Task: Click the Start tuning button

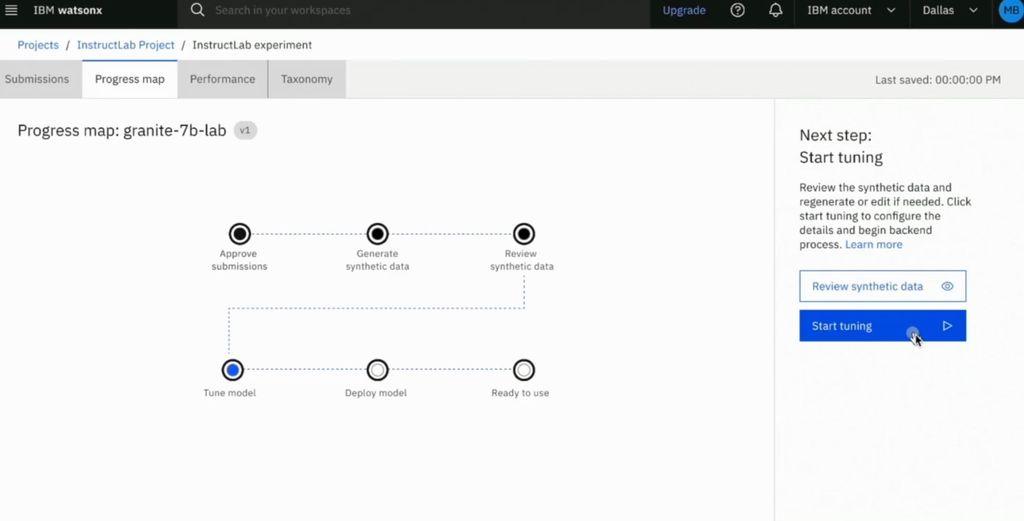Action: click(x=882, y=326)
